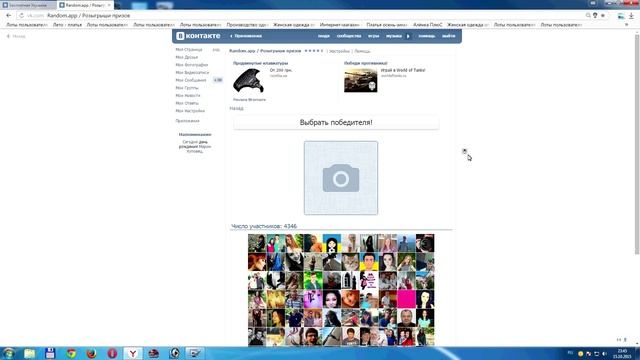640x360 pixels.
Task: Open the 'Платья осень-зима' bookmark
Action: click(x=387, y=25)
